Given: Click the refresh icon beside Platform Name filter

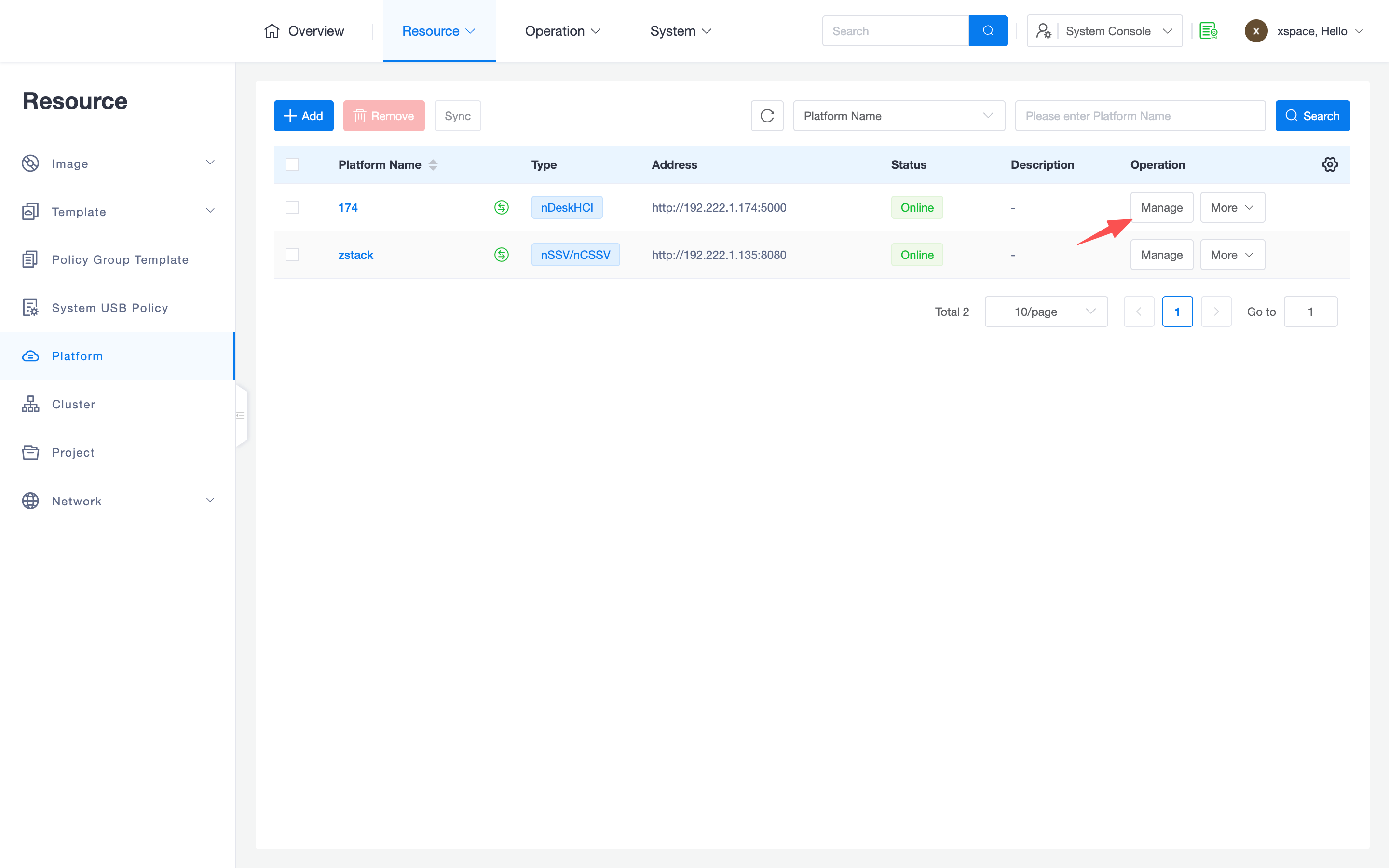Looking at the screenshot, I should tap(767, 116).
